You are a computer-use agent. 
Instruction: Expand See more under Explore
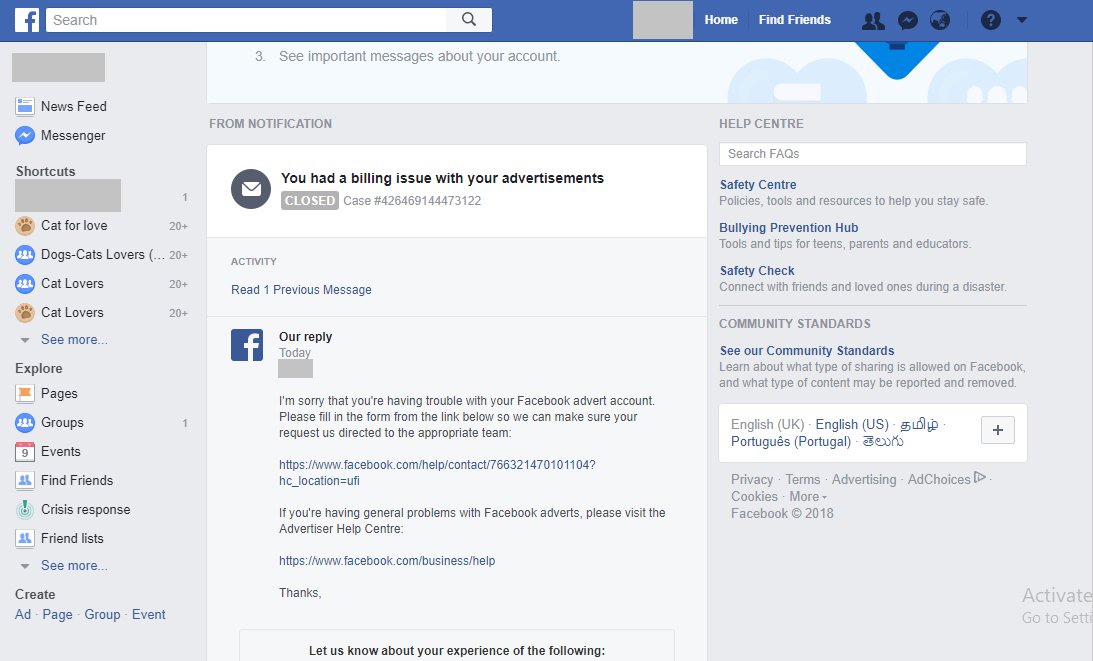point(74,565)
